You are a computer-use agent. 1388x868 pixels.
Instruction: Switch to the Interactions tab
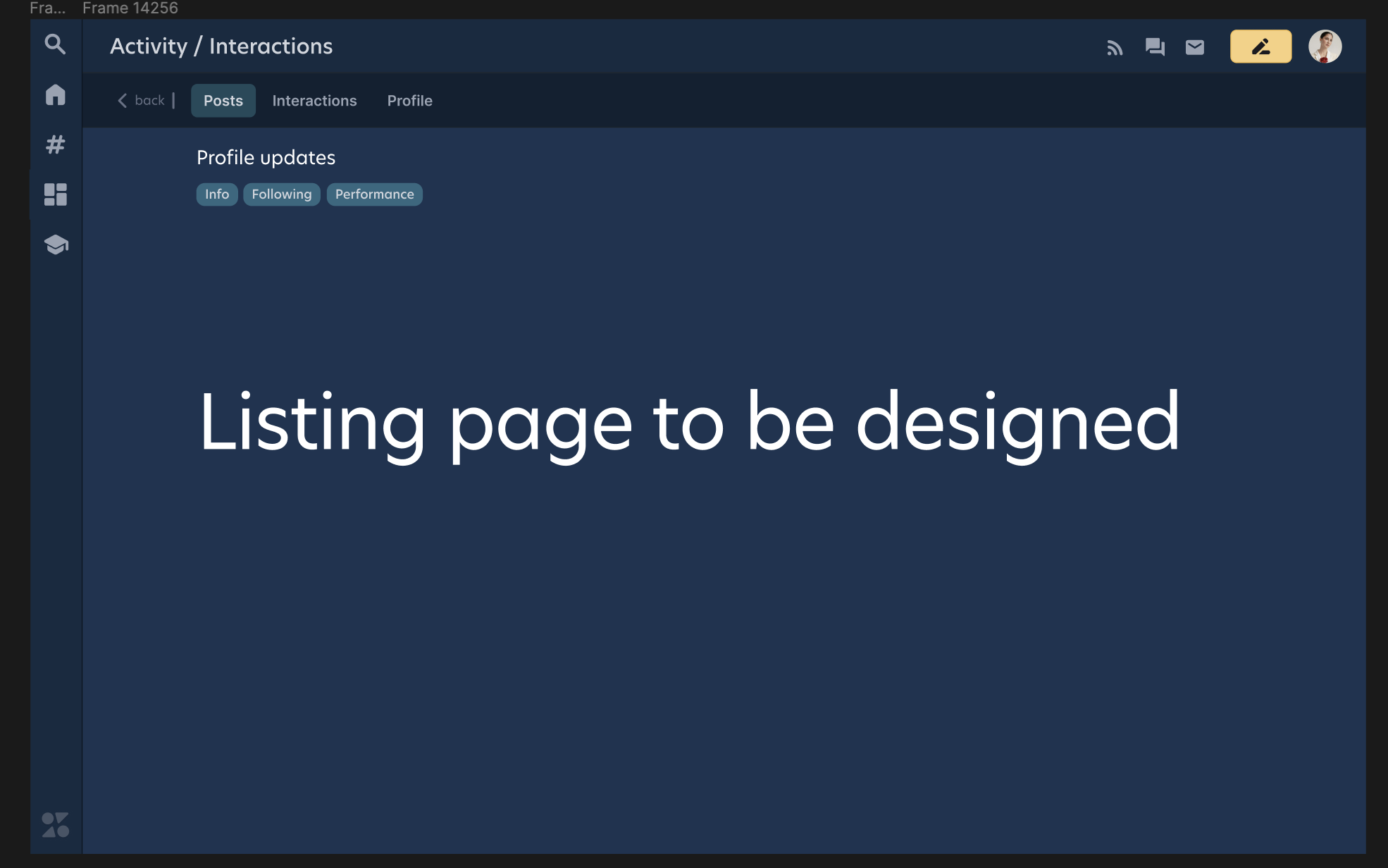314,100
